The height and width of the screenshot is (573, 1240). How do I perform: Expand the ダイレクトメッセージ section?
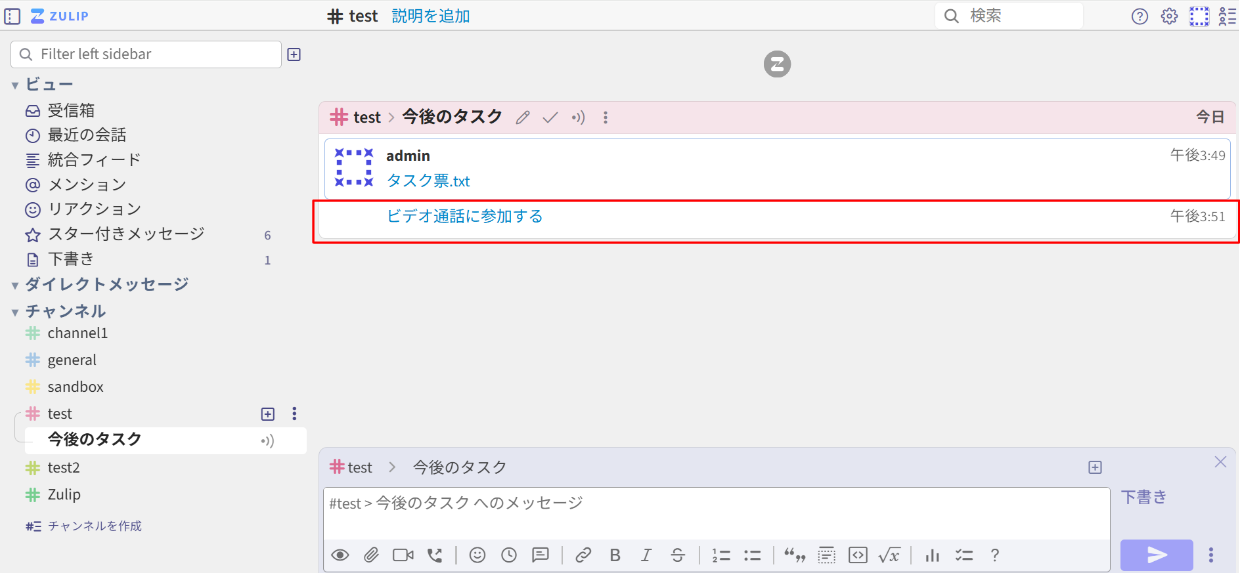pyautogui.click(x=15, y=285)
